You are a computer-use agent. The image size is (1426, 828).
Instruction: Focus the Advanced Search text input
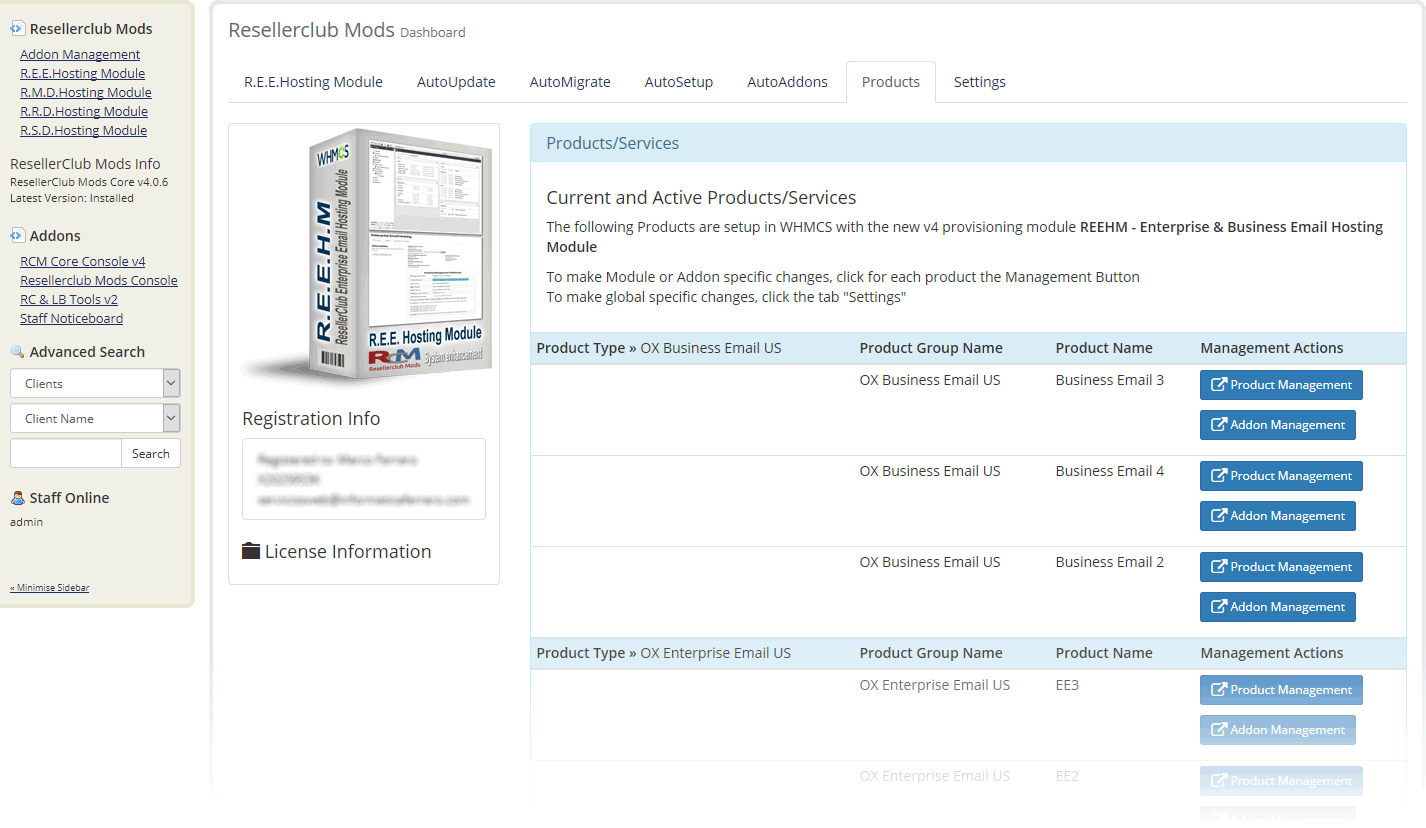pos(66,453)
